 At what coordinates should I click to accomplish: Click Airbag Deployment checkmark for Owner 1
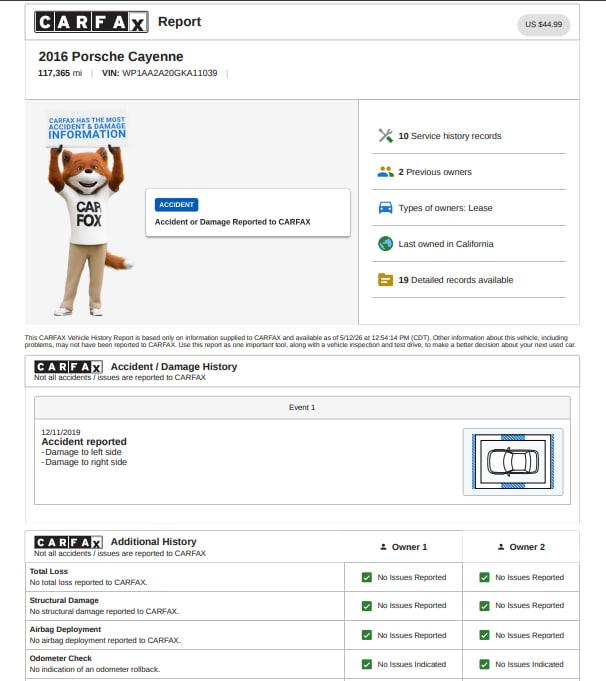tap(367, 635)
